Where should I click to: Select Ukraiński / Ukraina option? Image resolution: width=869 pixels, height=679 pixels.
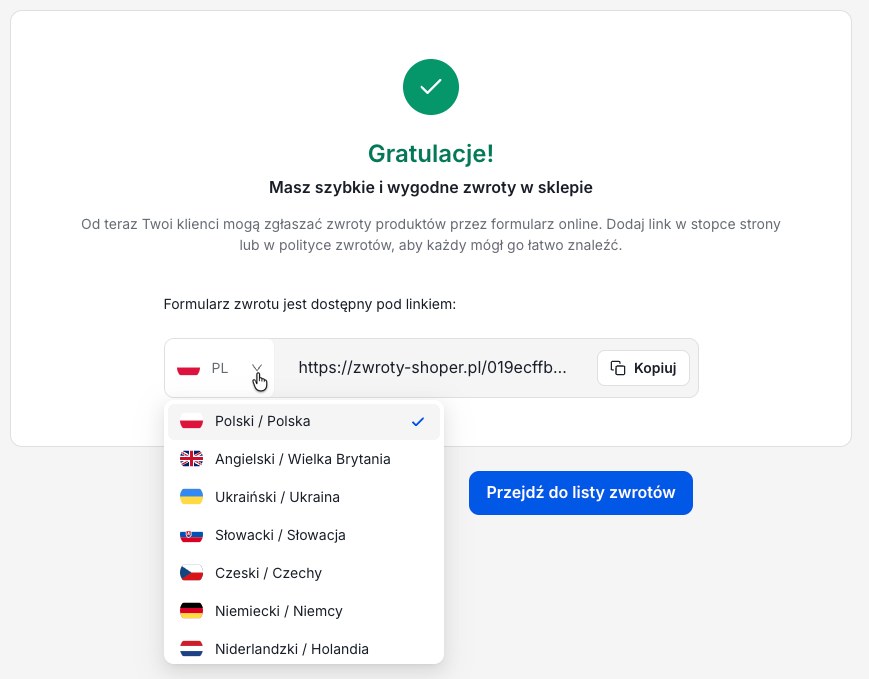click(x=304, y=497)
